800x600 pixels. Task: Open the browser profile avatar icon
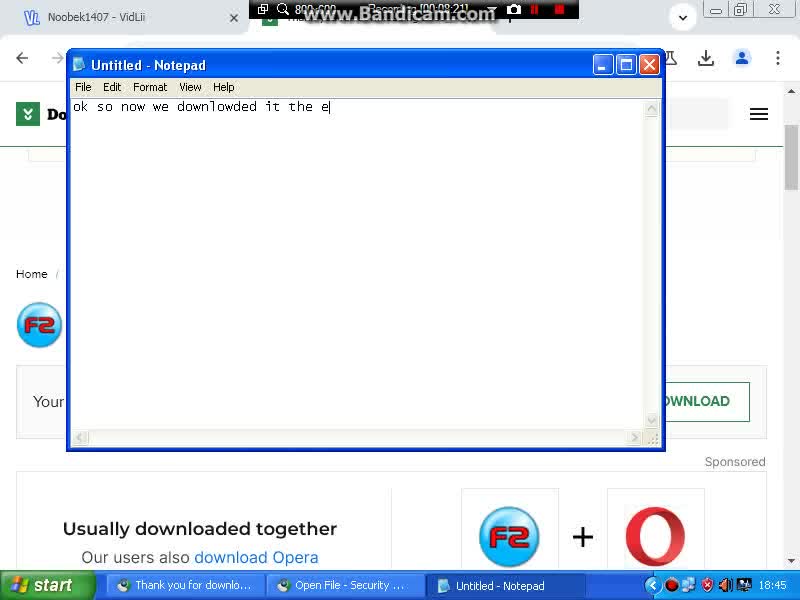pos(742,58)
